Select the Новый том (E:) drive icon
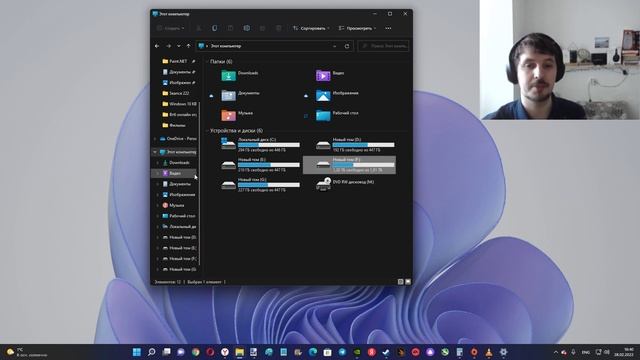The width and height of the screenshot is (640, 360). coord(228,164)
